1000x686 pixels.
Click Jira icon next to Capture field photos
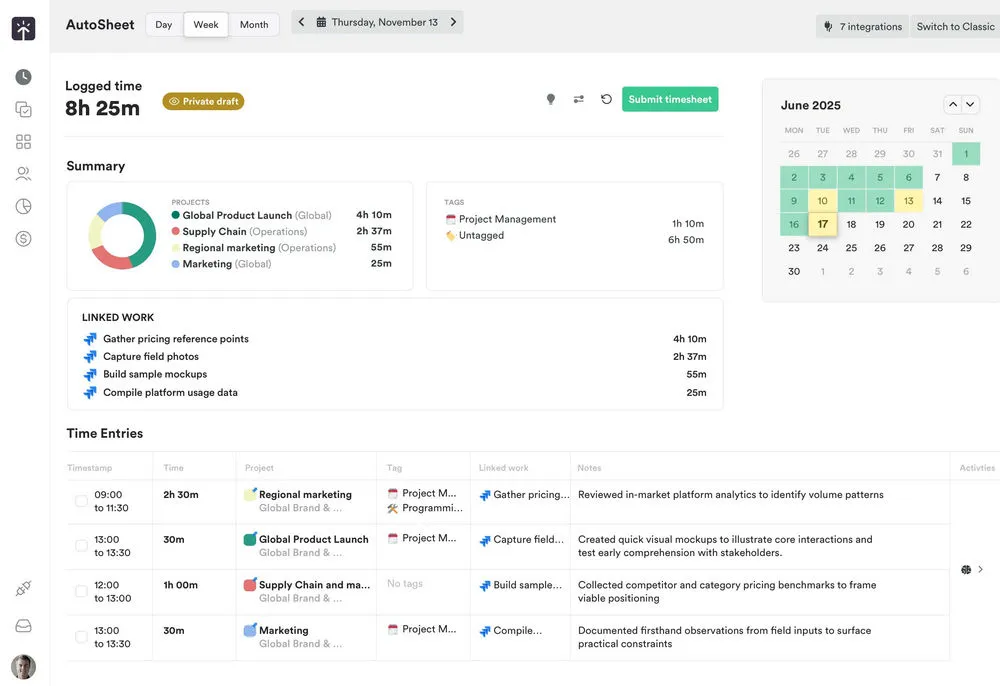90,357
